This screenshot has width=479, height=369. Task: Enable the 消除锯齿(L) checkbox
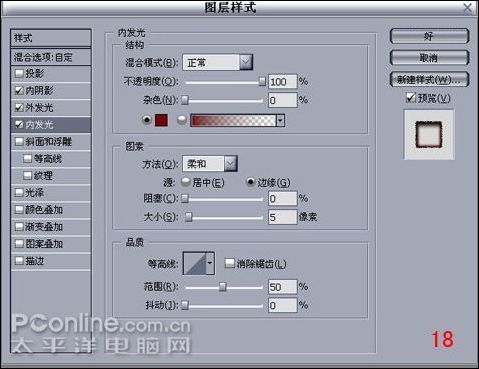point(229,263)
